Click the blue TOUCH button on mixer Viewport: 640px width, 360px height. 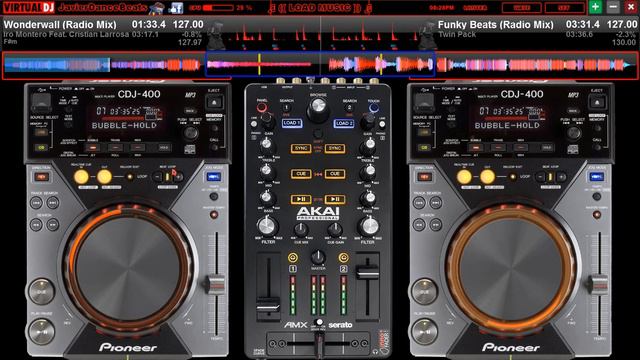373,108
